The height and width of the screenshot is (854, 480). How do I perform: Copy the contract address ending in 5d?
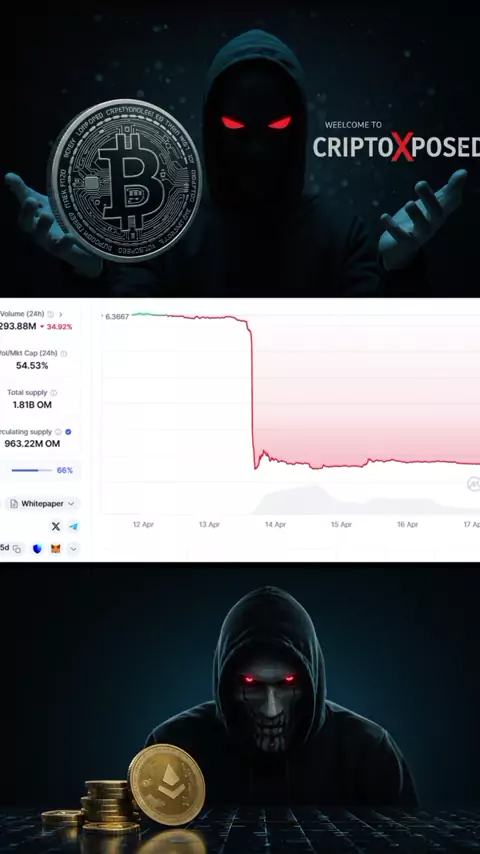17,548
